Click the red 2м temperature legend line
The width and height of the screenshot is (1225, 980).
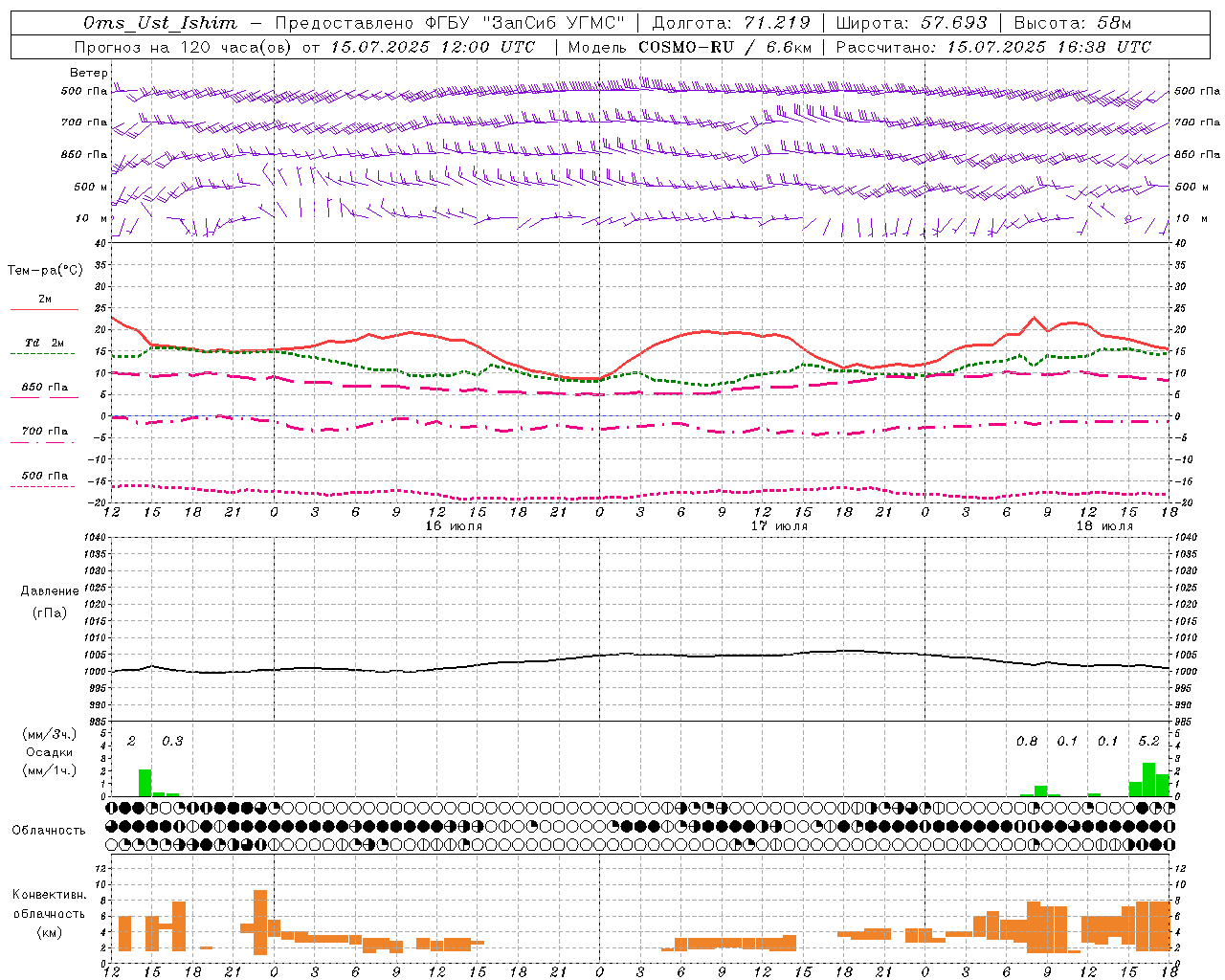pyautogui.click(x=44, y=309)
